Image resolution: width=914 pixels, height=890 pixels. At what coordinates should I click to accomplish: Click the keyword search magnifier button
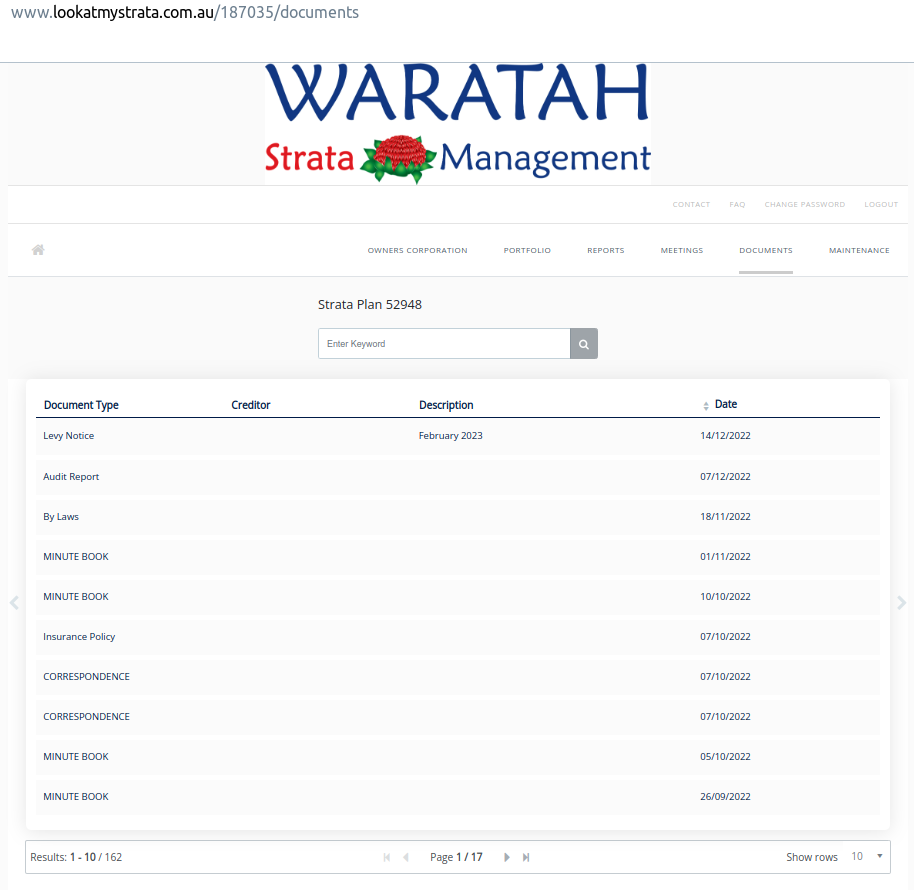(583, 344)
